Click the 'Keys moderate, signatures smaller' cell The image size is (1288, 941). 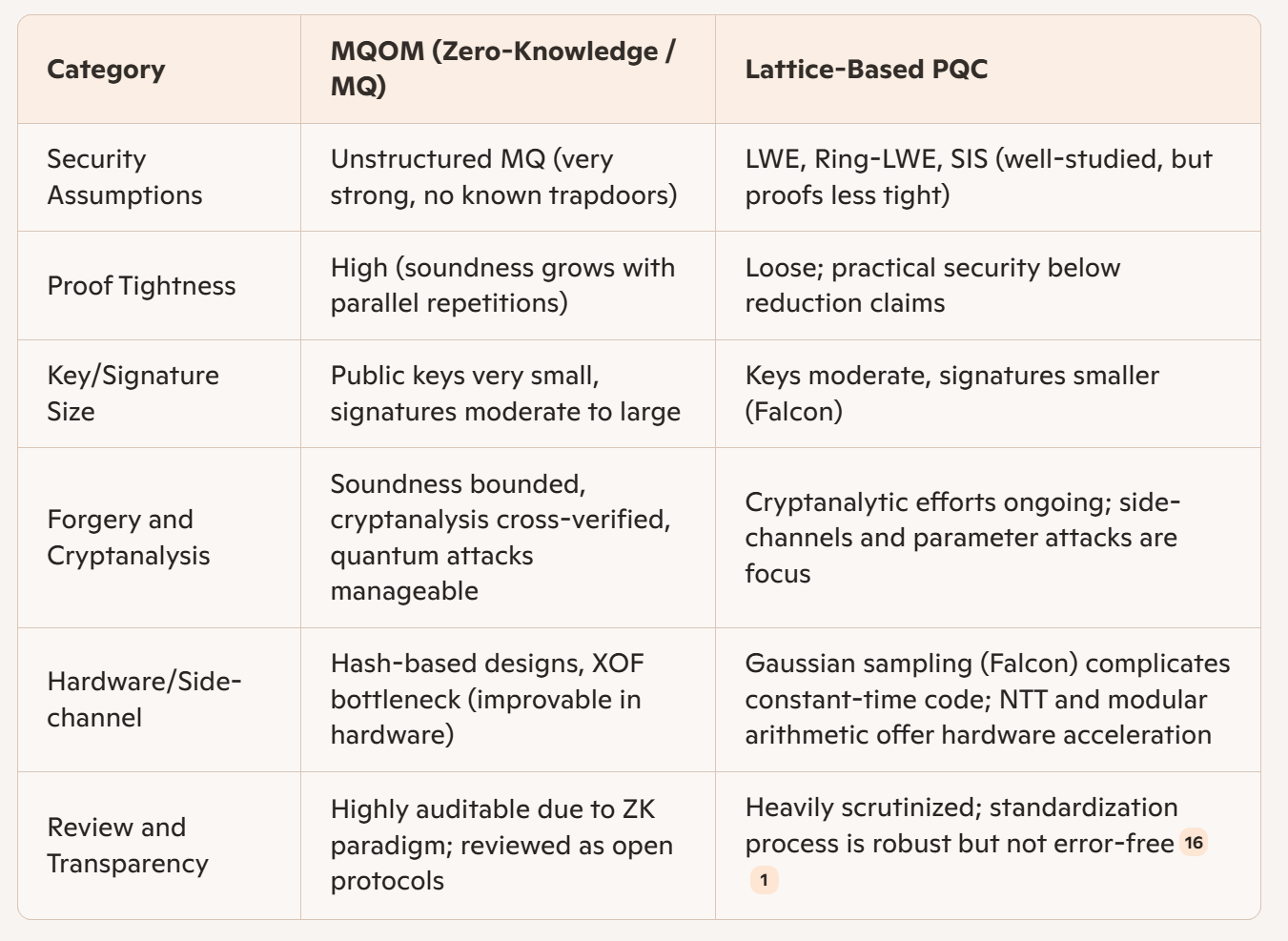[x=951, y=394]
